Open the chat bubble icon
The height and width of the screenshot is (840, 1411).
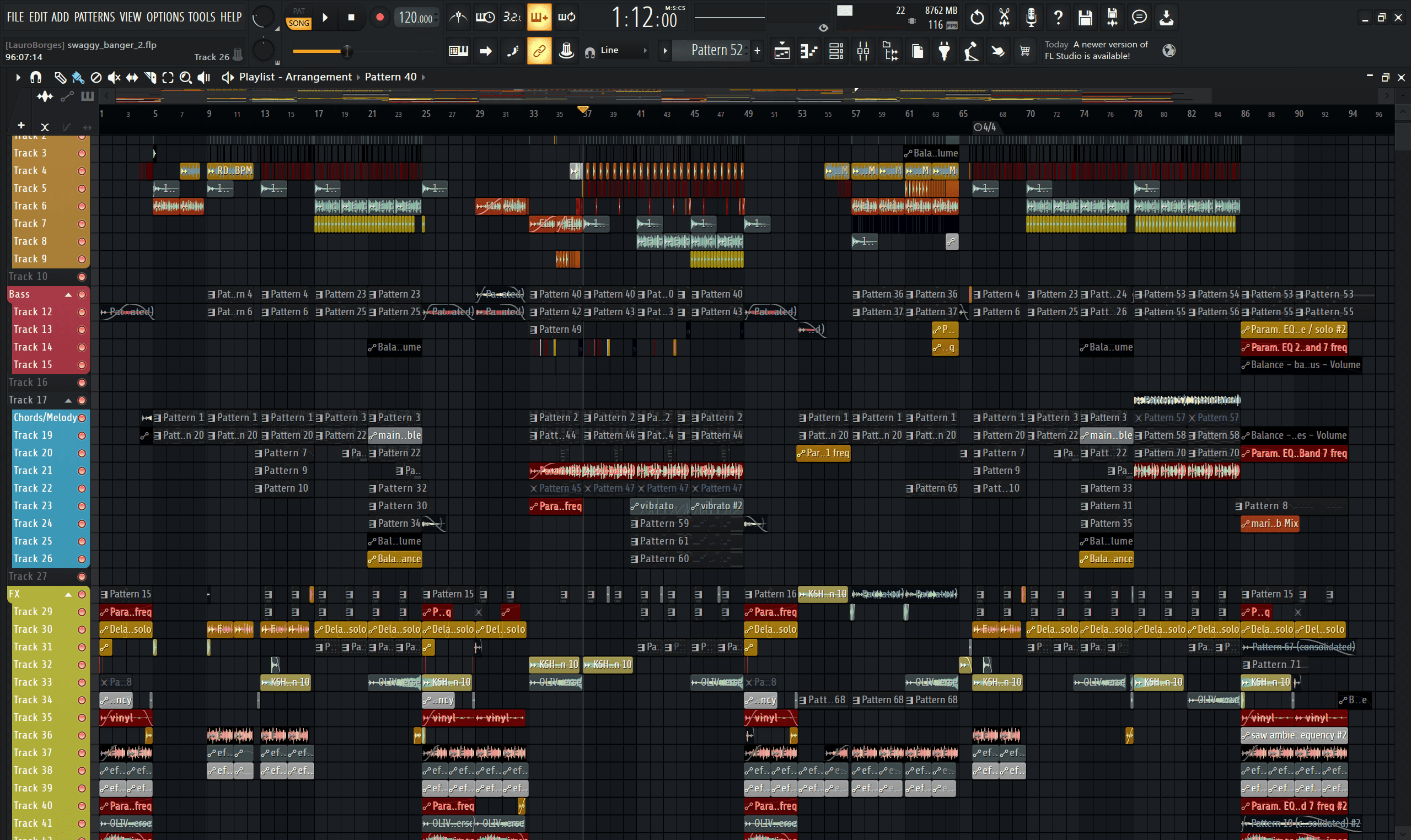coord(1140,18)
